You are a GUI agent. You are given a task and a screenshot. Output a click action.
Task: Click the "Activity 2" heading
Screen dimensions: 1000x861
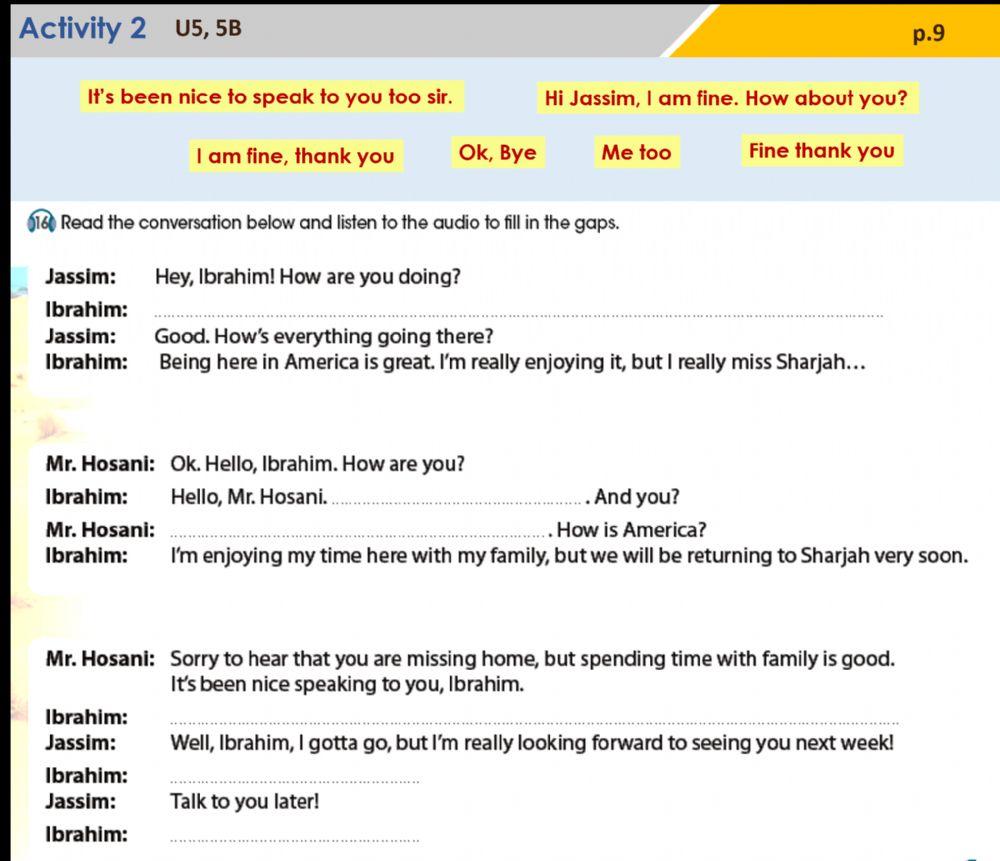pos(83,29)
